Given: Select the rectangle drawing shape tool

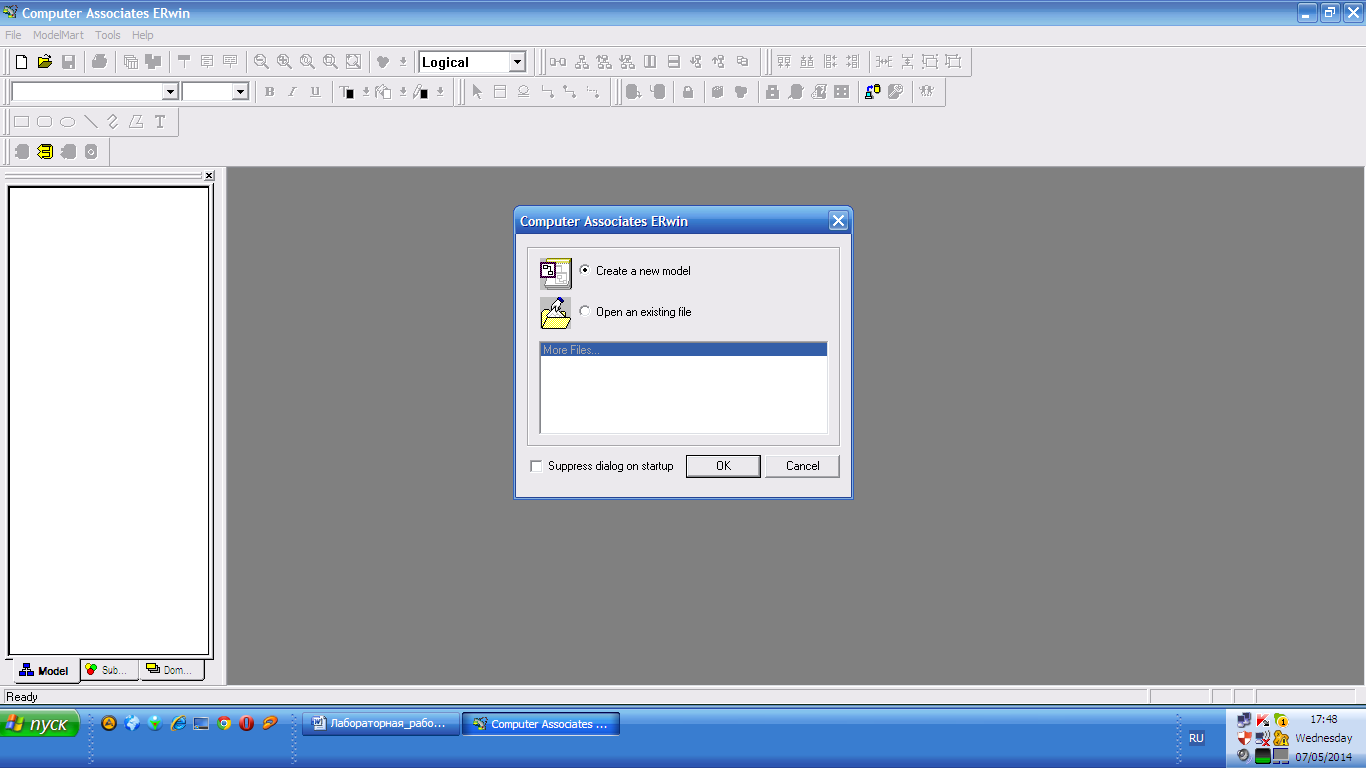Looking at the screenshot, I should pos(21,122).
